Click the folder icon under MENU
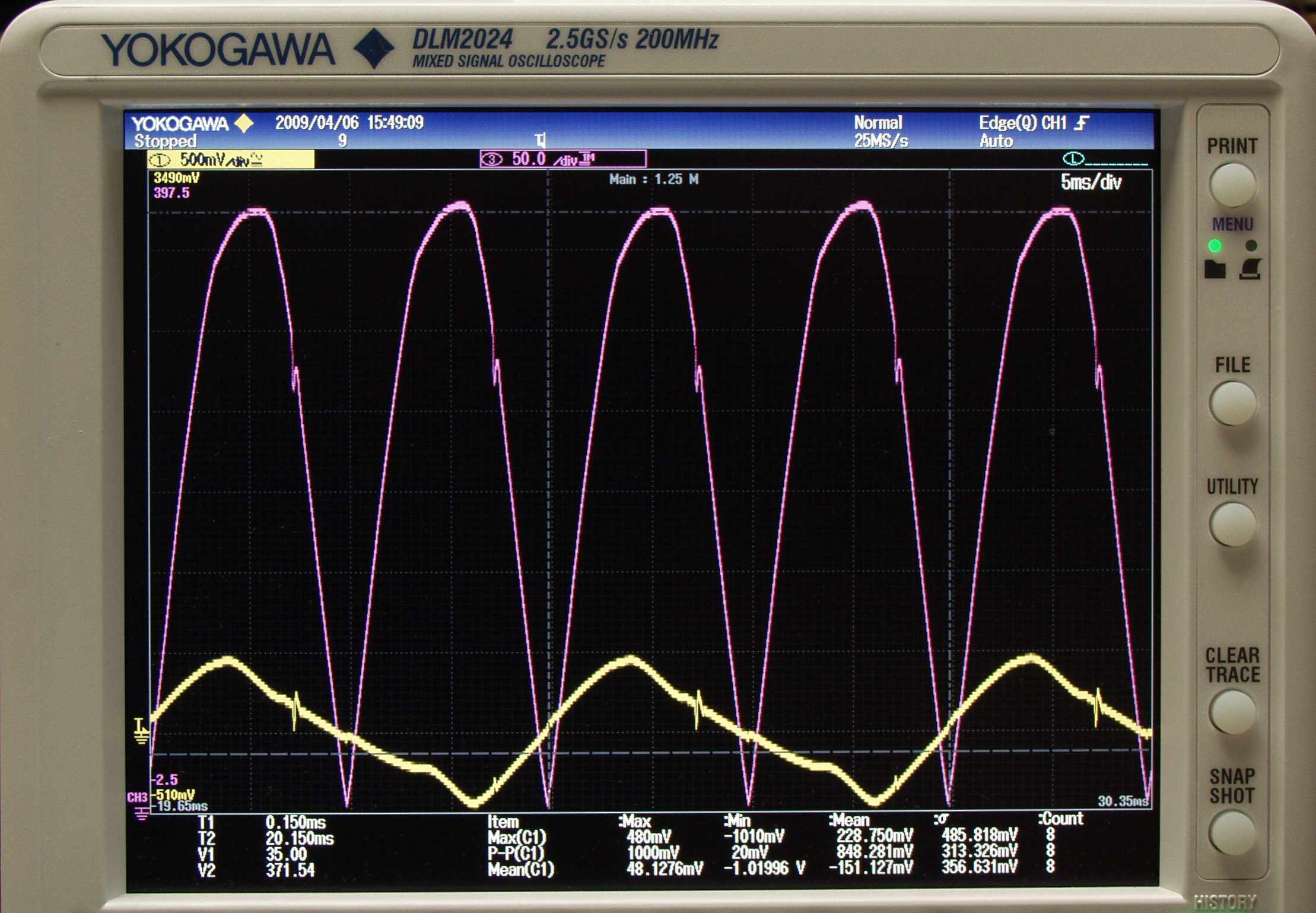1316x913 pixels. pos(1215,270)
